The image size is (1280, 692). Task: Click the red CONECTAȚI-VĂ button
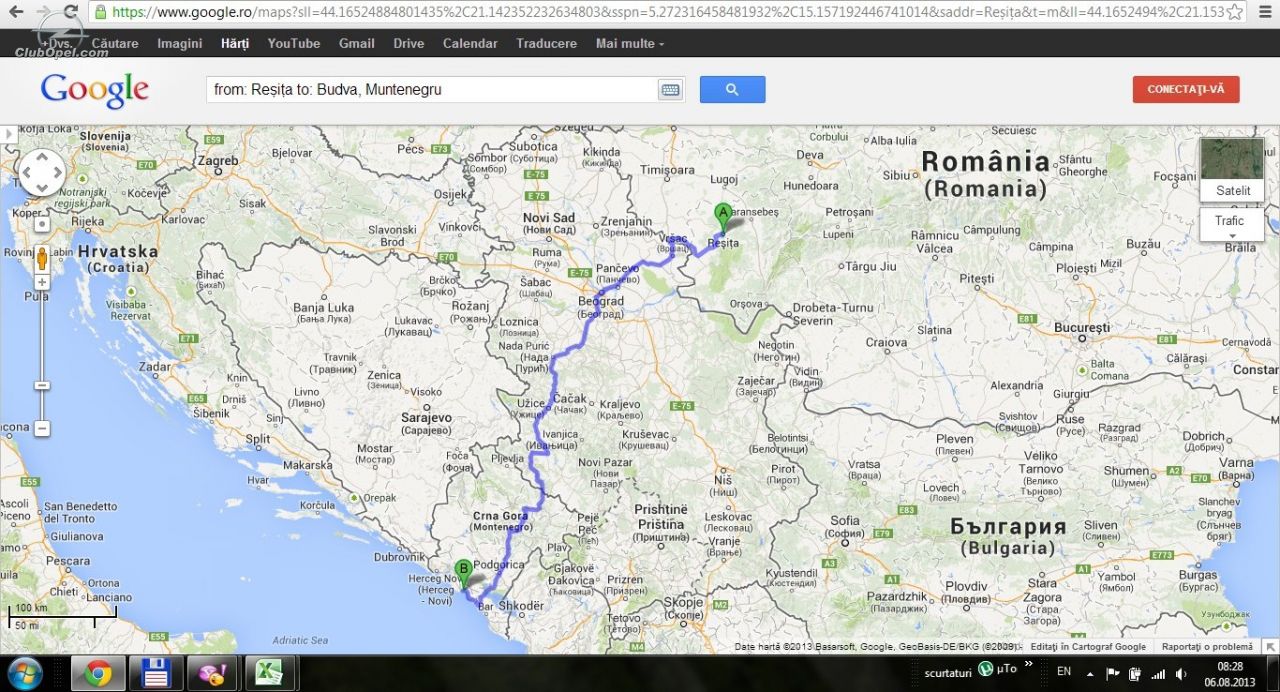1186,89
